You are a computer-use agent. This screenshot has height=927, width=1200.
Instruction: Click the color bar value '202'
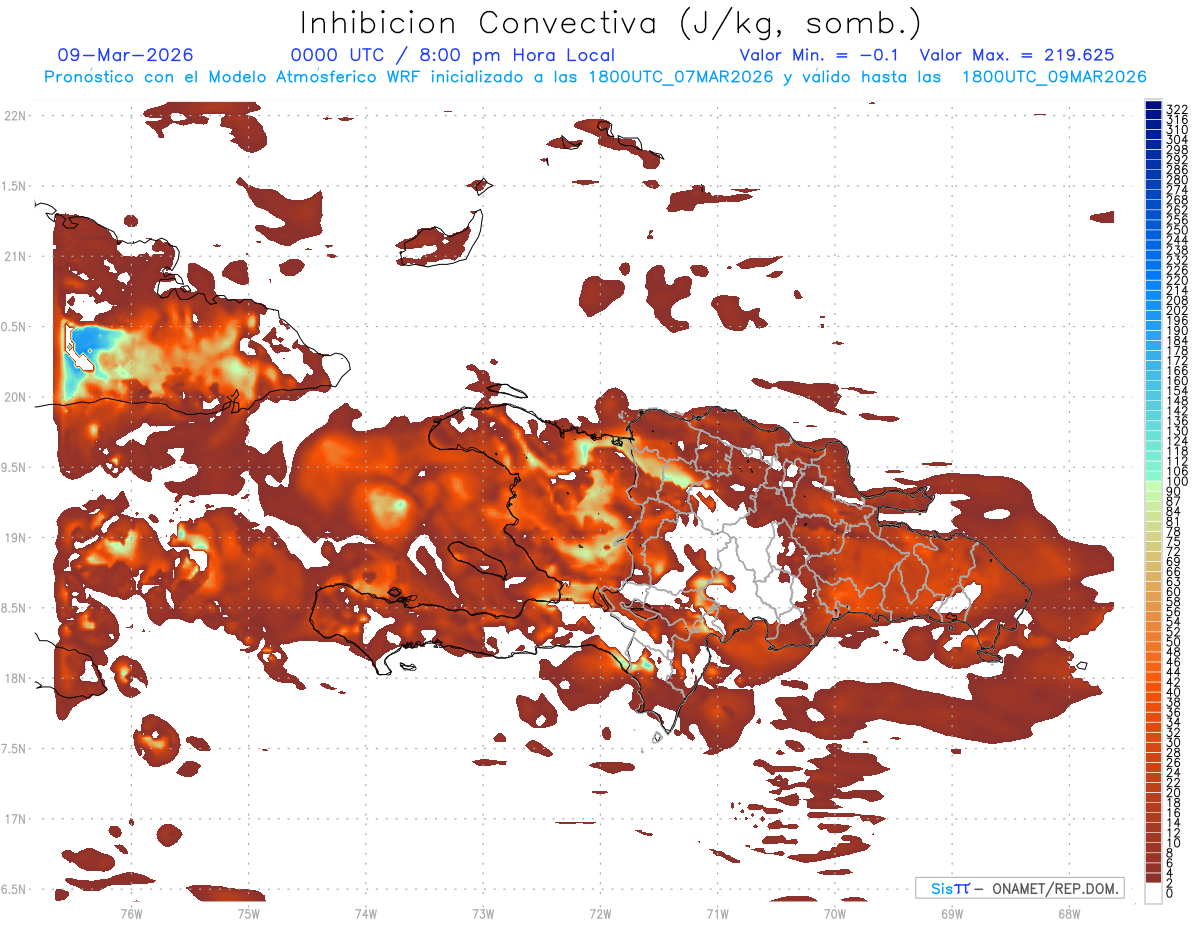click(1177, 310)
